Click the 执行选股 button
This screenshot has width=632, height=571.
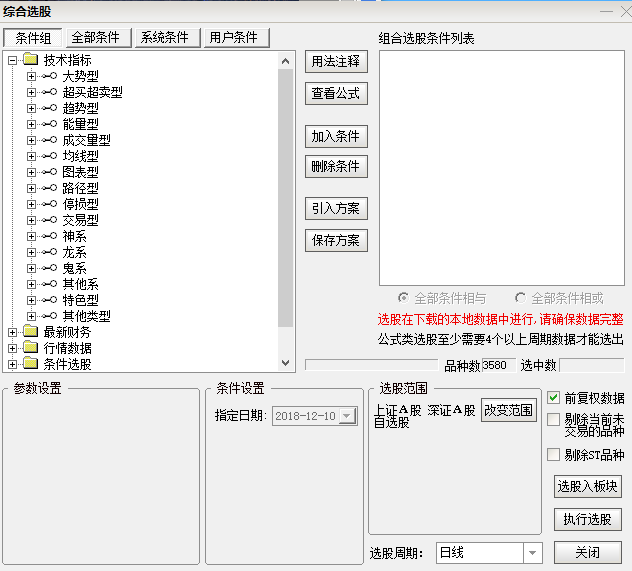pos(587,520)
